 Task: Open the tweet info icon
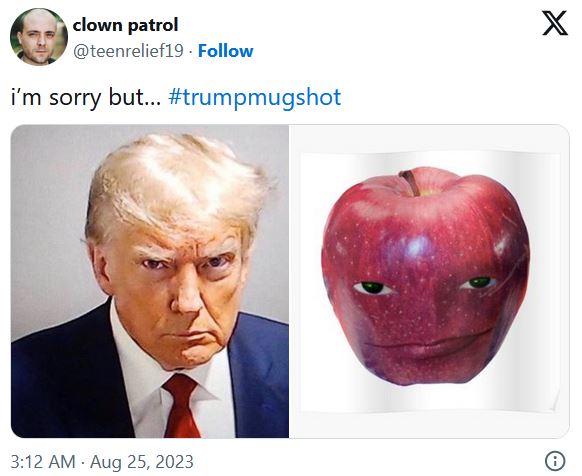pos(555,461)
